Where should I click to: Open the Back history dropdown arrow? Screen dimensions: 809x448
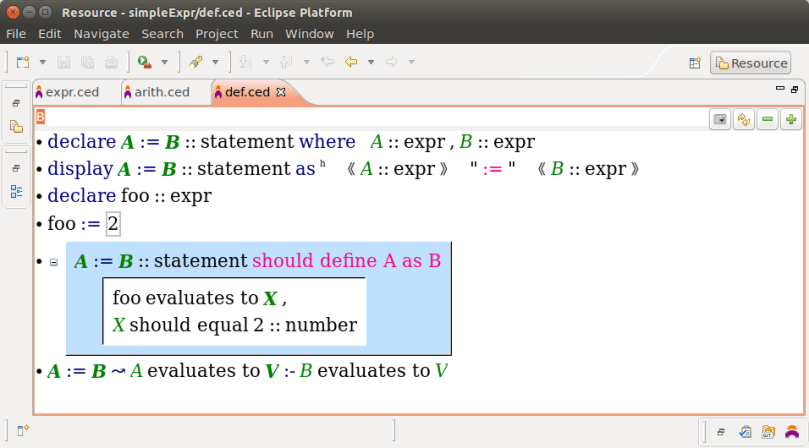pyautogui.click(x=371, y=62)
